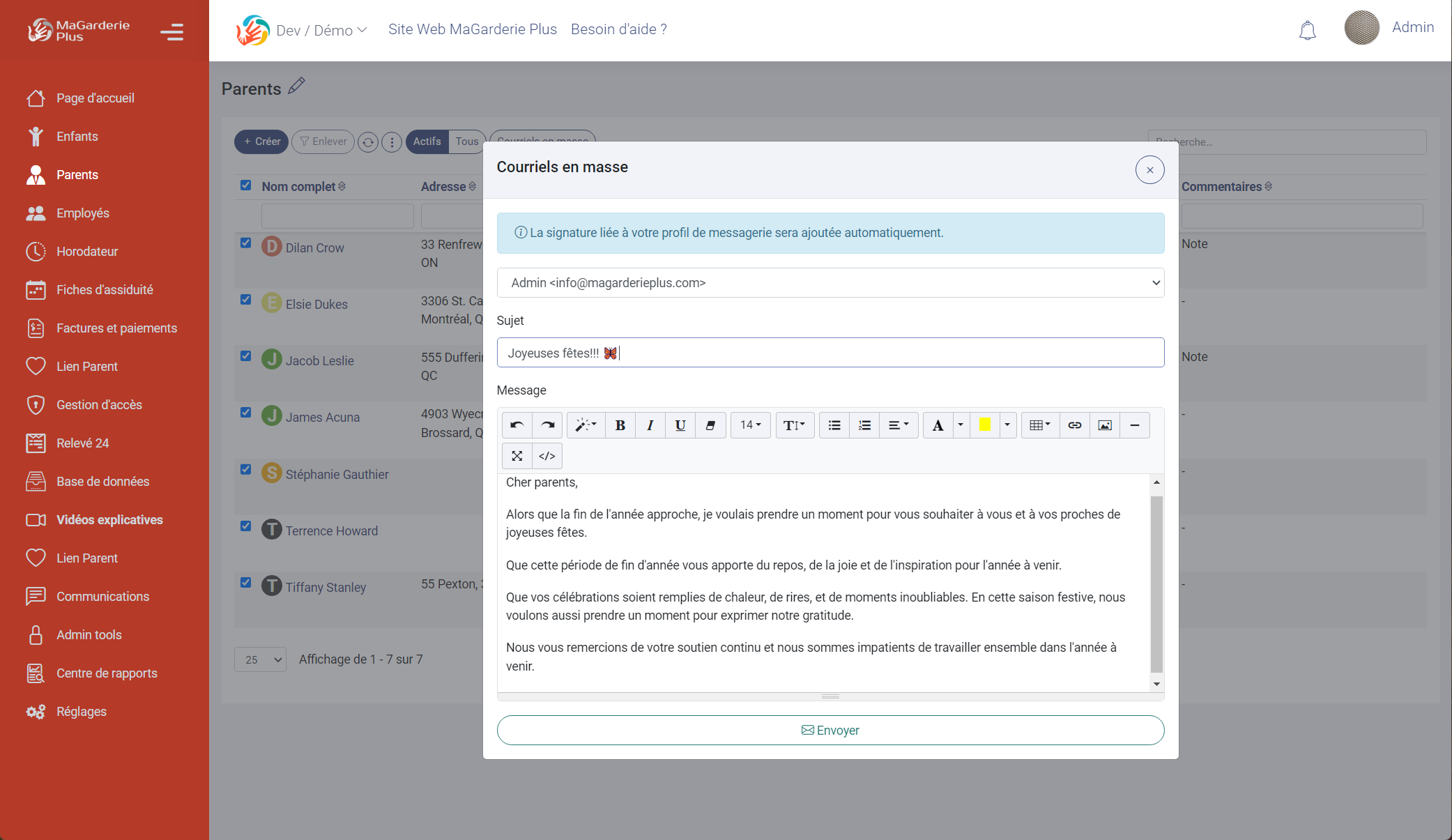
Task: Open Communications in the sidebar menu
Action: pyautogui.click(x=102, y=597)
